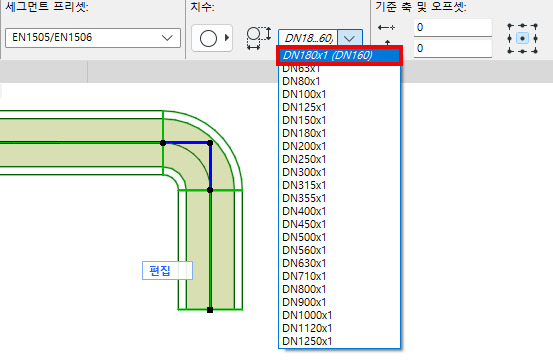The width and height of the screenshot is (553, 360).
Task: Click the DN18...60 size field text
Action: pos(309,38)
